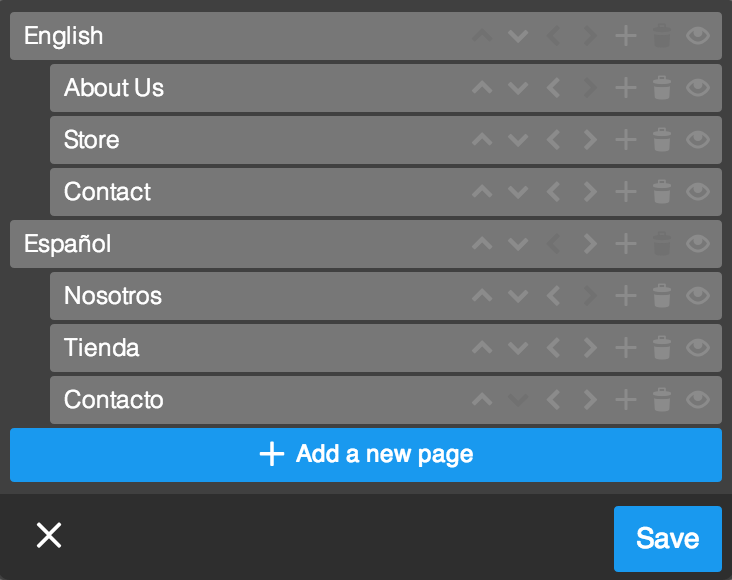Toggle visibility of the Contacto page
Viewport: 732px width, 580px height.
tap(698, 400)
